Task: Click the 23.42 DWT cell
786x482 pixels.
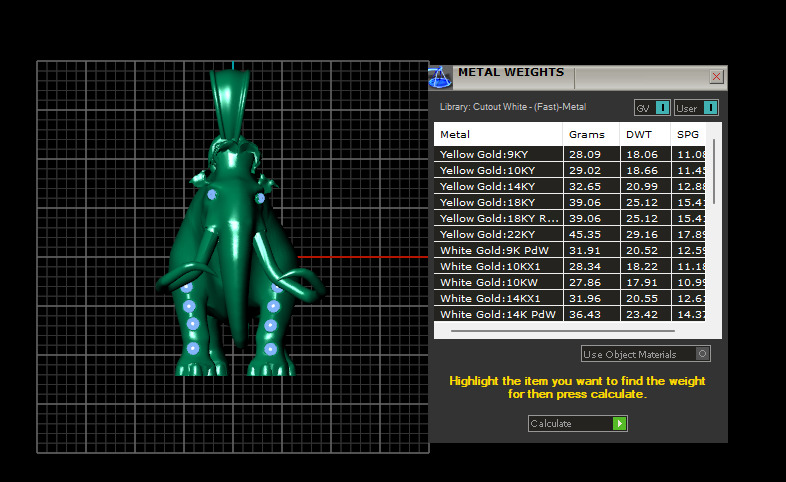Action: pyautogui.click(x=646, y=314)
